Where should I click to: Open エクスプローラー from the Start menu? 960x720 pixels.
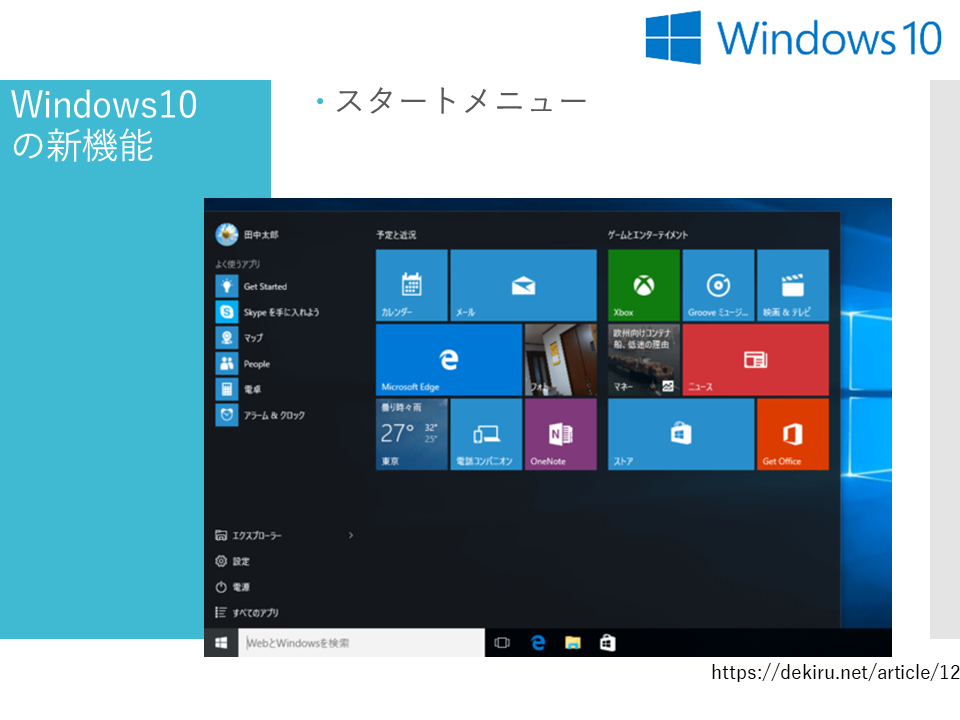248,535
